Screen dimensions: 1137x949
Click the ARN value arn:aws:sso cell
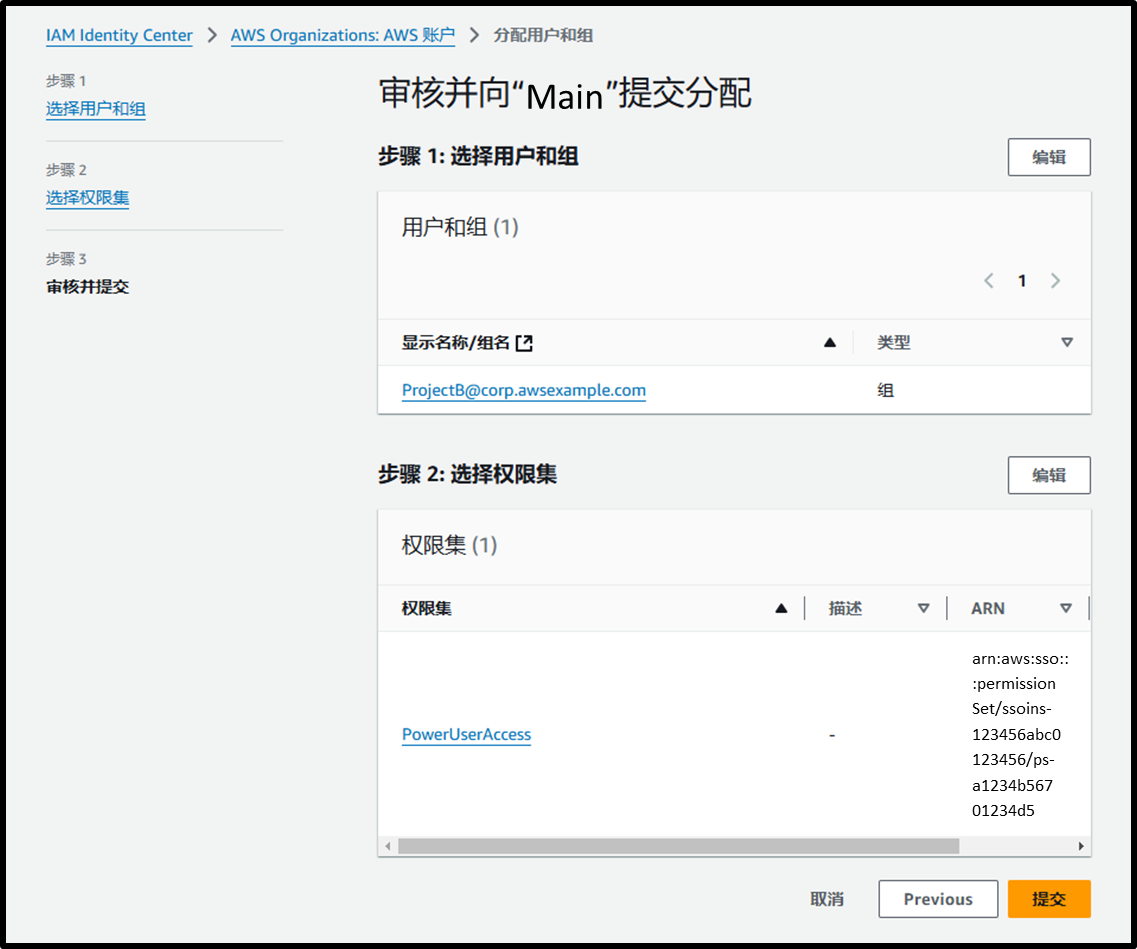tap(1020, 734)
